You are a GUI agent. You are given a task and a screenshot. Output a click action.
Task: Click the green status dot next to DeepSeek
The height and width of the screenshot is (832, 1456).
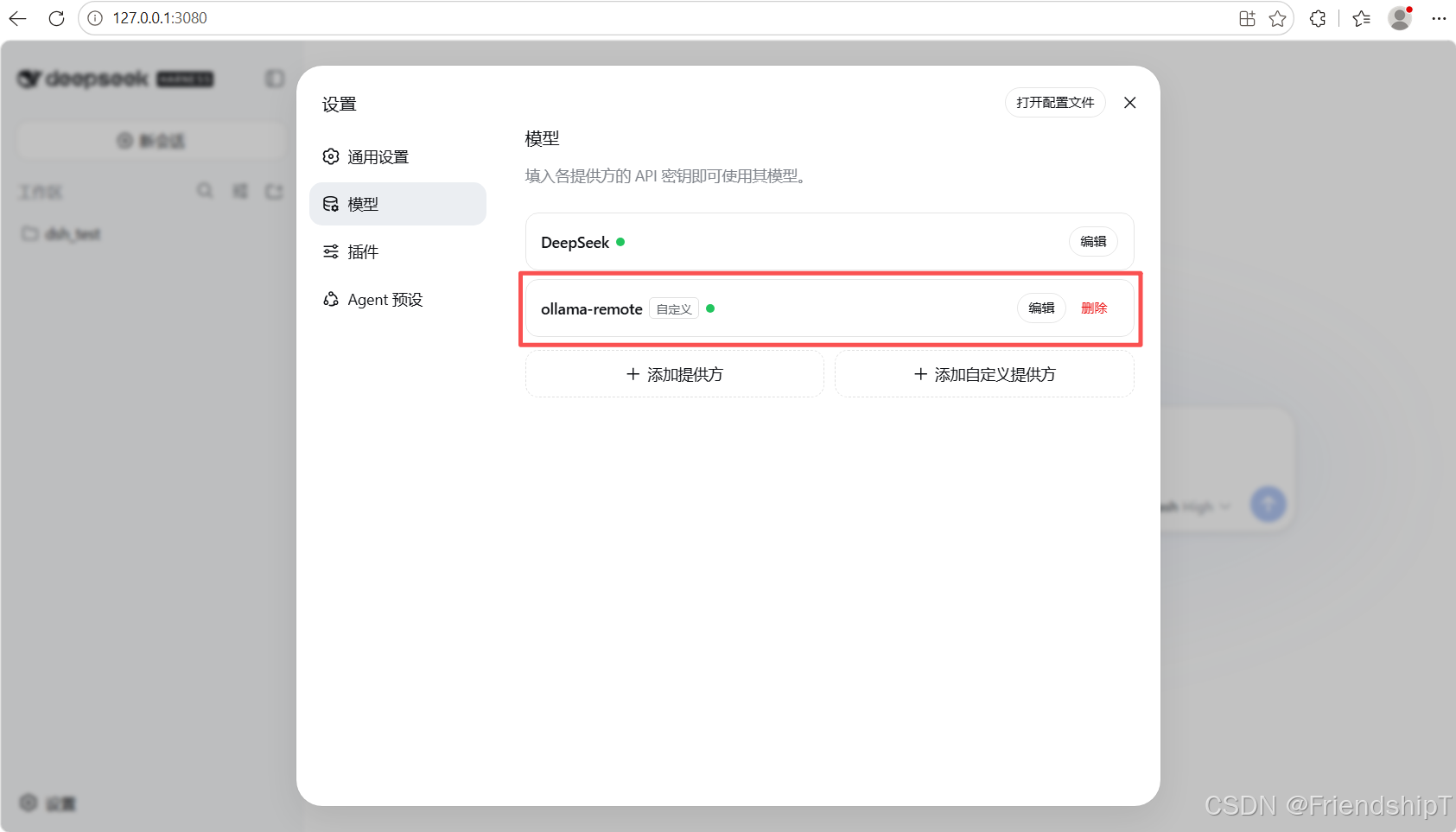click(x=620, y=242)
